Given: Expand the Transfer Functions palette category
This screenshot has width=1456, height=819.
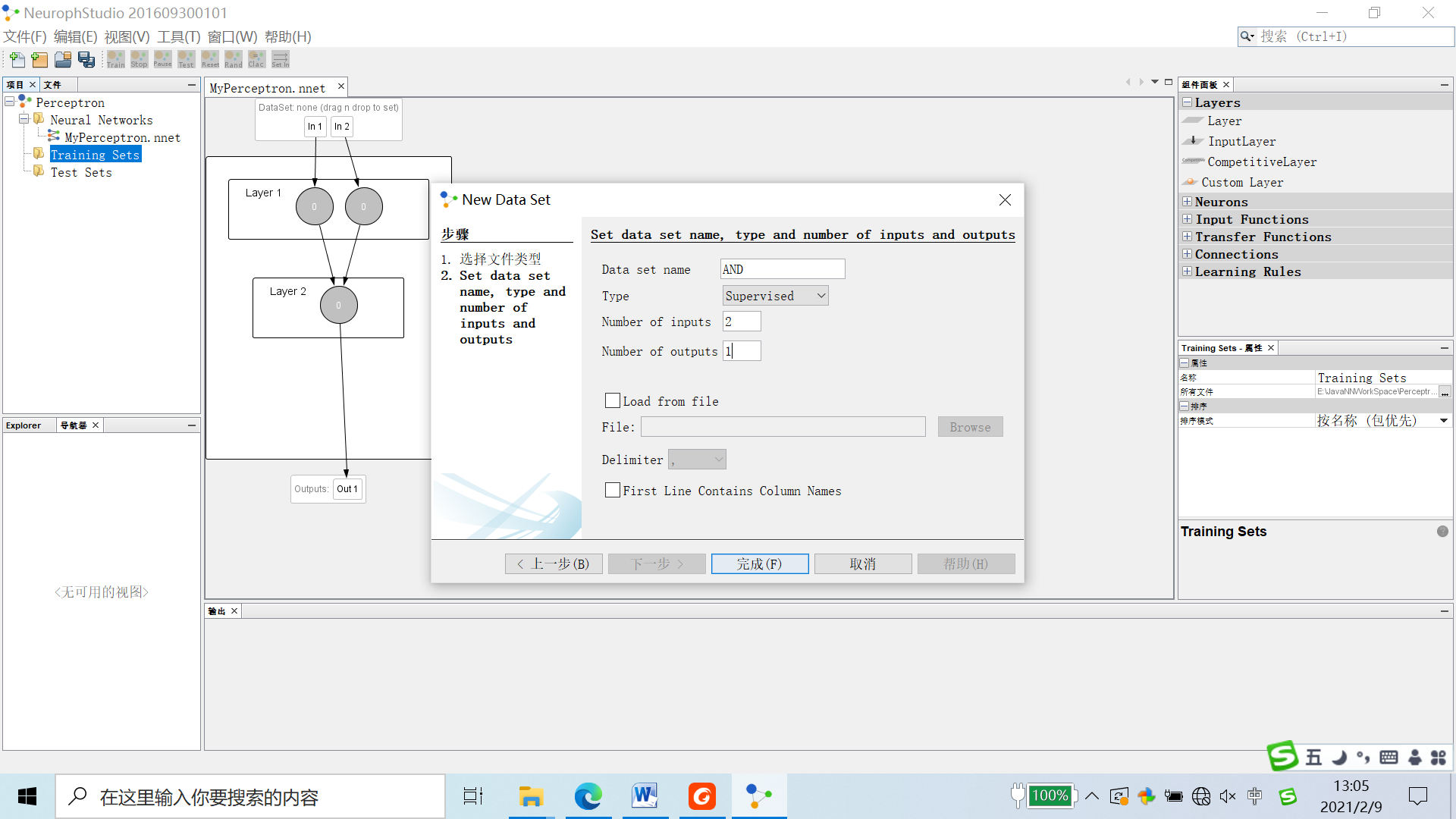Looking at the screenshot, I should tap(1187, 237).
